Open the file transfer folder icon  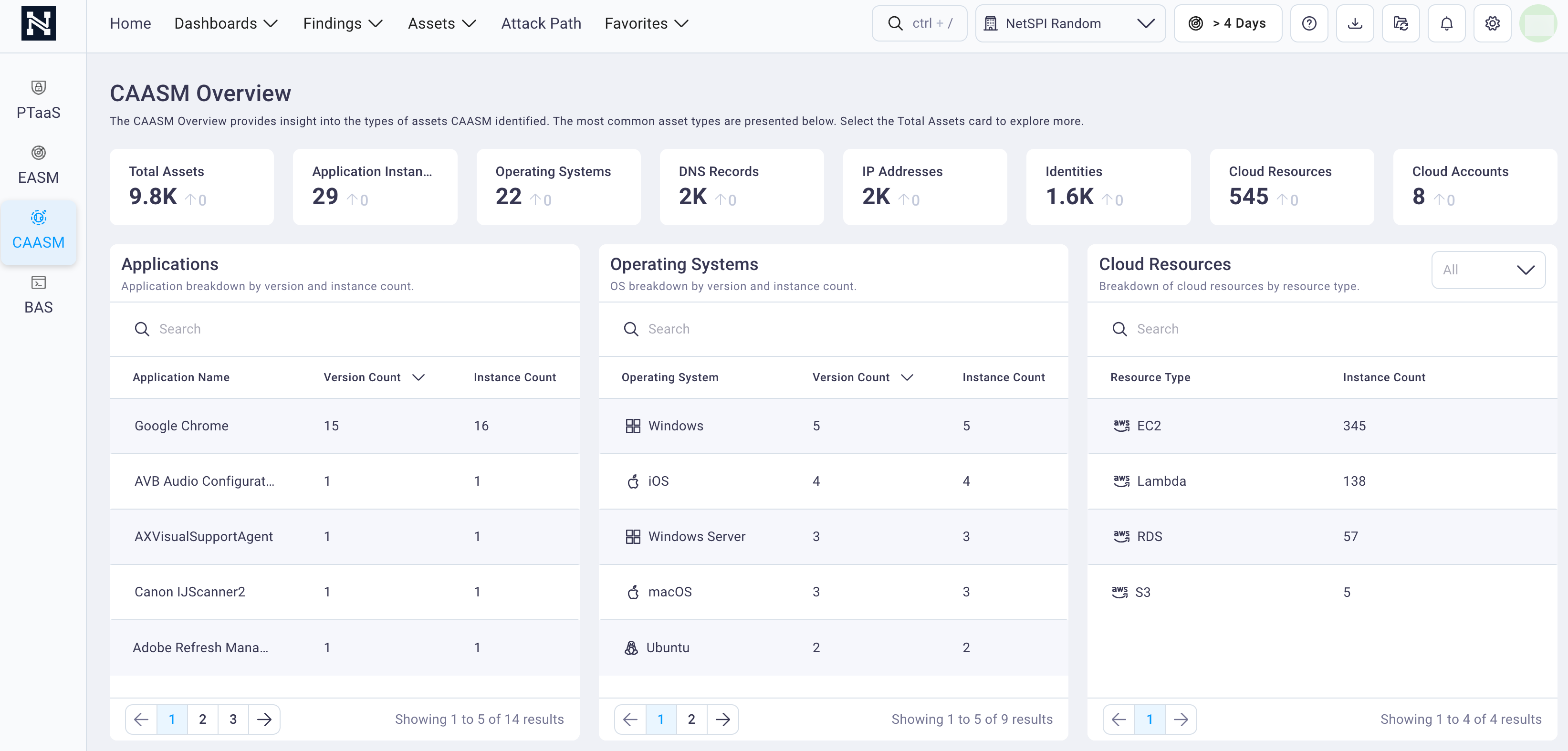click(1400, 23)
